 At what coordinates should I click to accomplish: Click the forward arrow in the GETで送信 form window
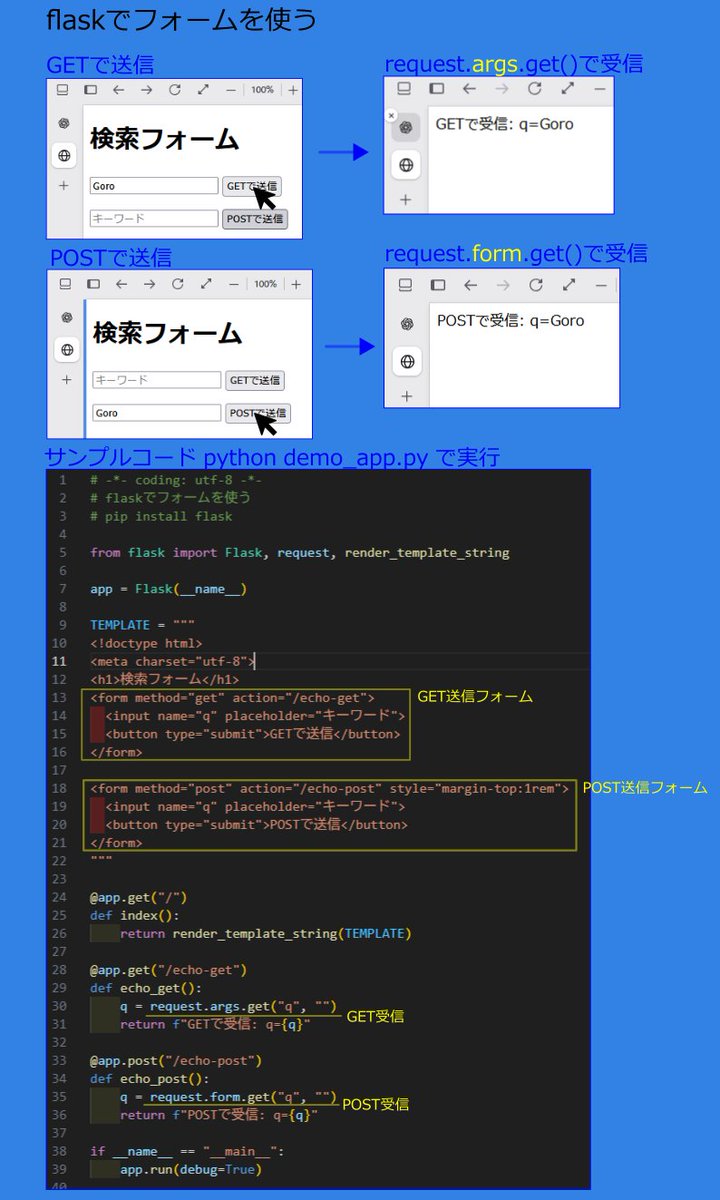coord(146,90)
